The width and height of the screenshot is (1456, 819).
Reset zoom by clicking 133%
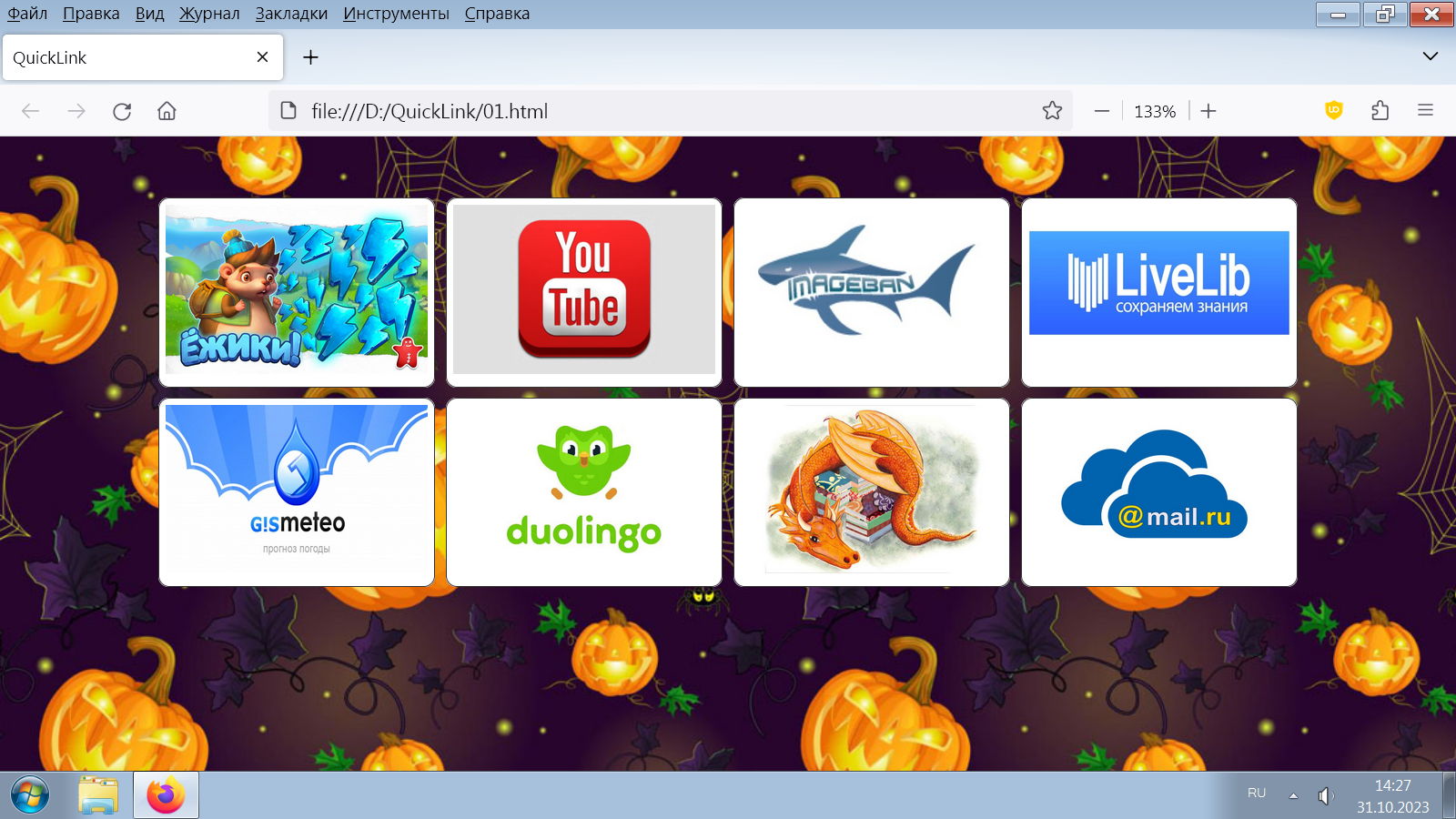[1155, 111]
